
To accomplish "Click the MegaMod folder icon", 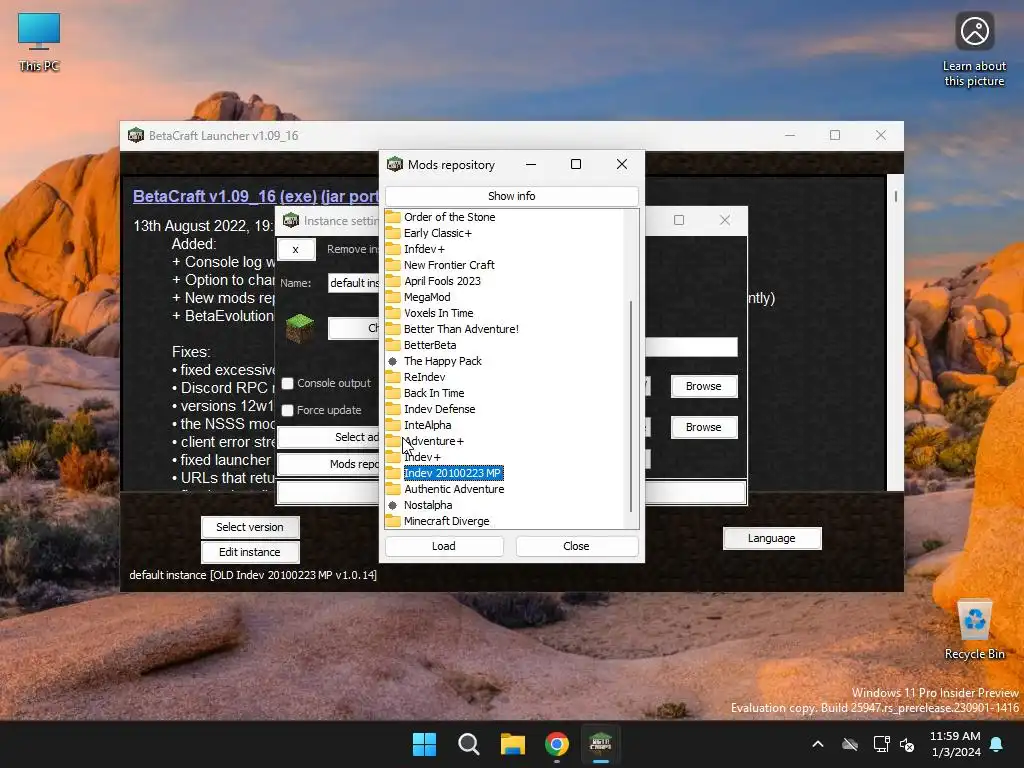I will coord(393,297).
